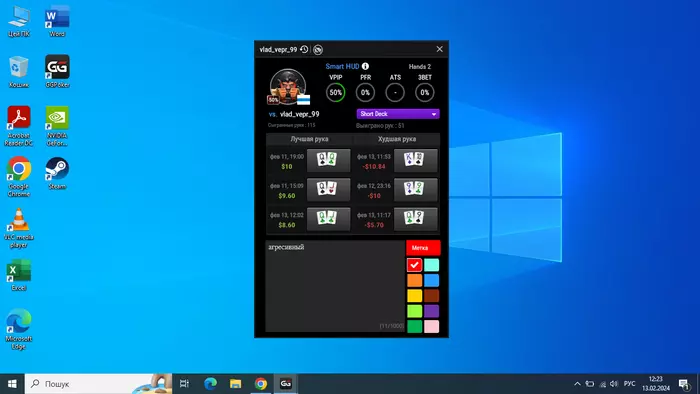This screenshot has height=394, width=700.
Task: Show hidden icons in system tray
Action: coord(577,384)
